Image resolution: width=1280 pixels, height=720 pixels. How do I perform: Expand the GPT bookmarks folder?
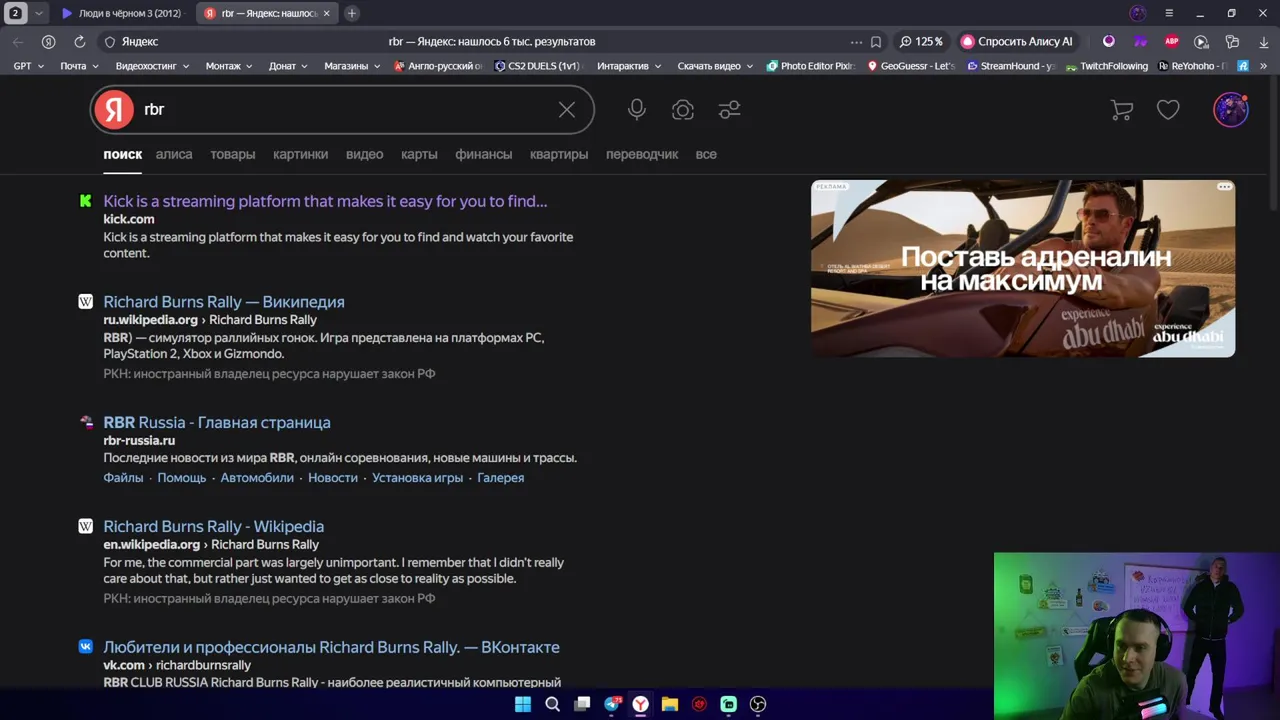click(27, 66)
